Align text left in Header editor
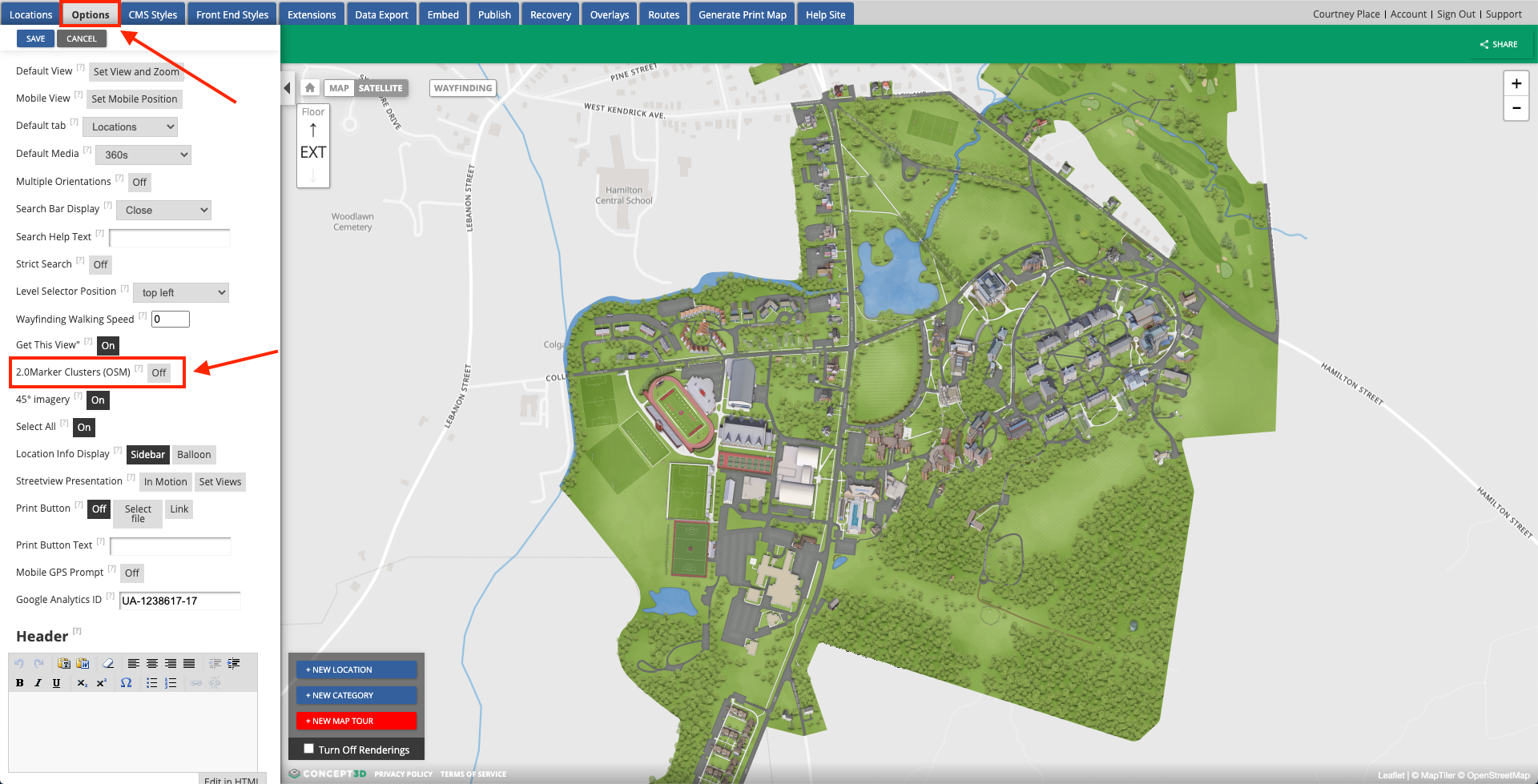 tap(134, 663)
